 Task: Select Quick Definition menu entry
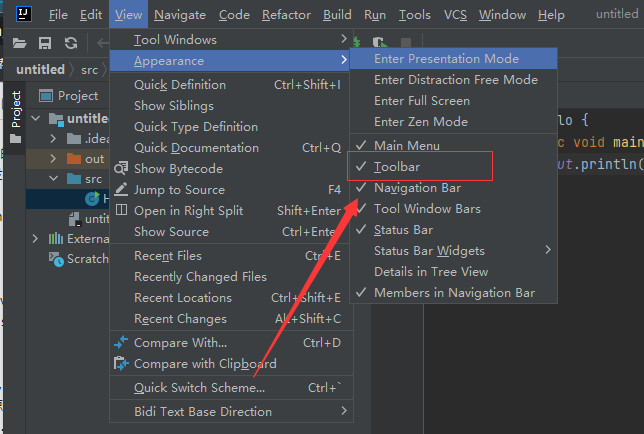232,85
